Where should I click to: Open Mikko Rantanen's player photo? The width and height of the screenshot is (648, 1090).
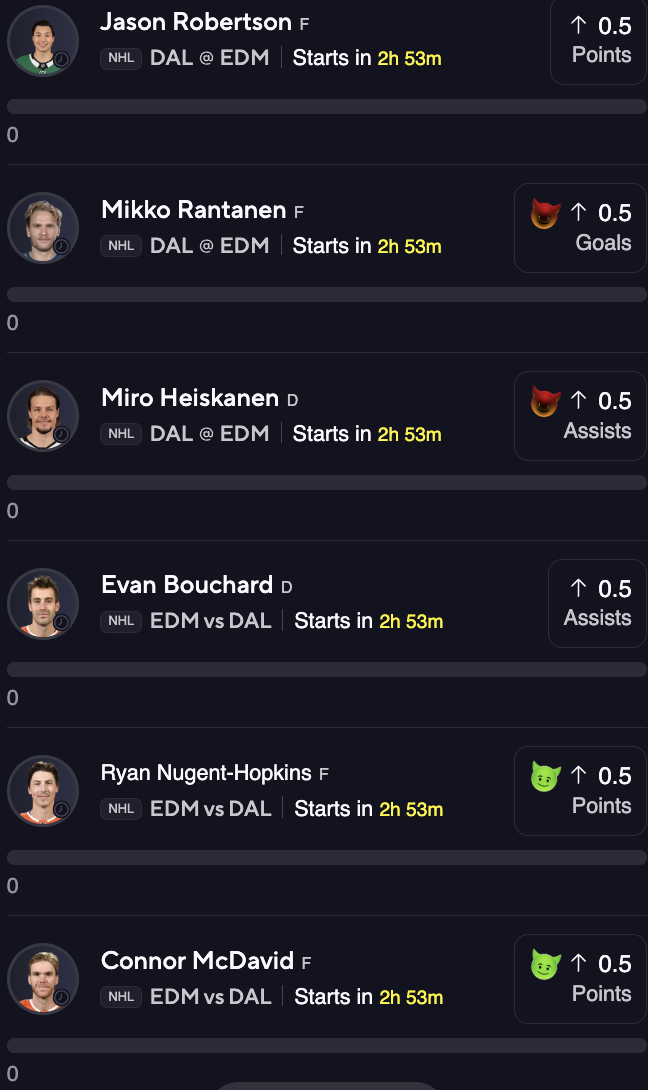coord(43,228)
